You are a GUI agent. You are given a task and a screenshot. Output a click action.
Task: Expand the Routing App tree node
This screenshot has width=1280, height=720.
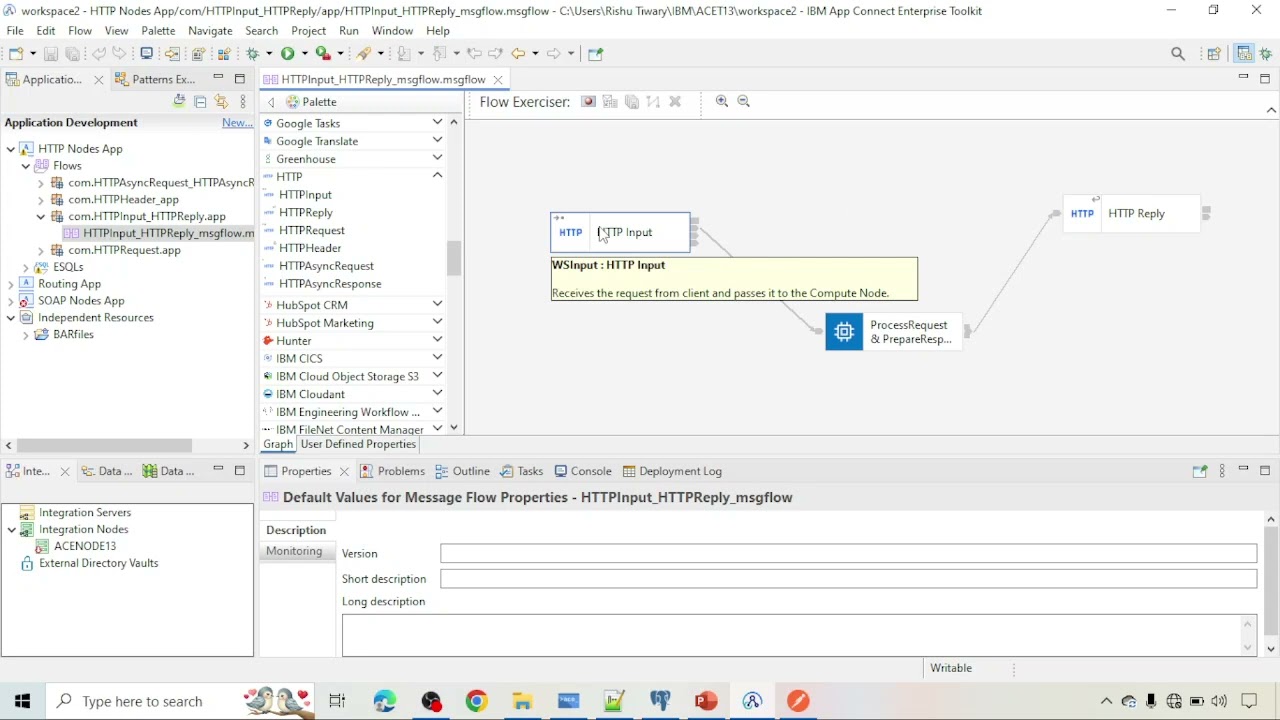click(11, 284)
